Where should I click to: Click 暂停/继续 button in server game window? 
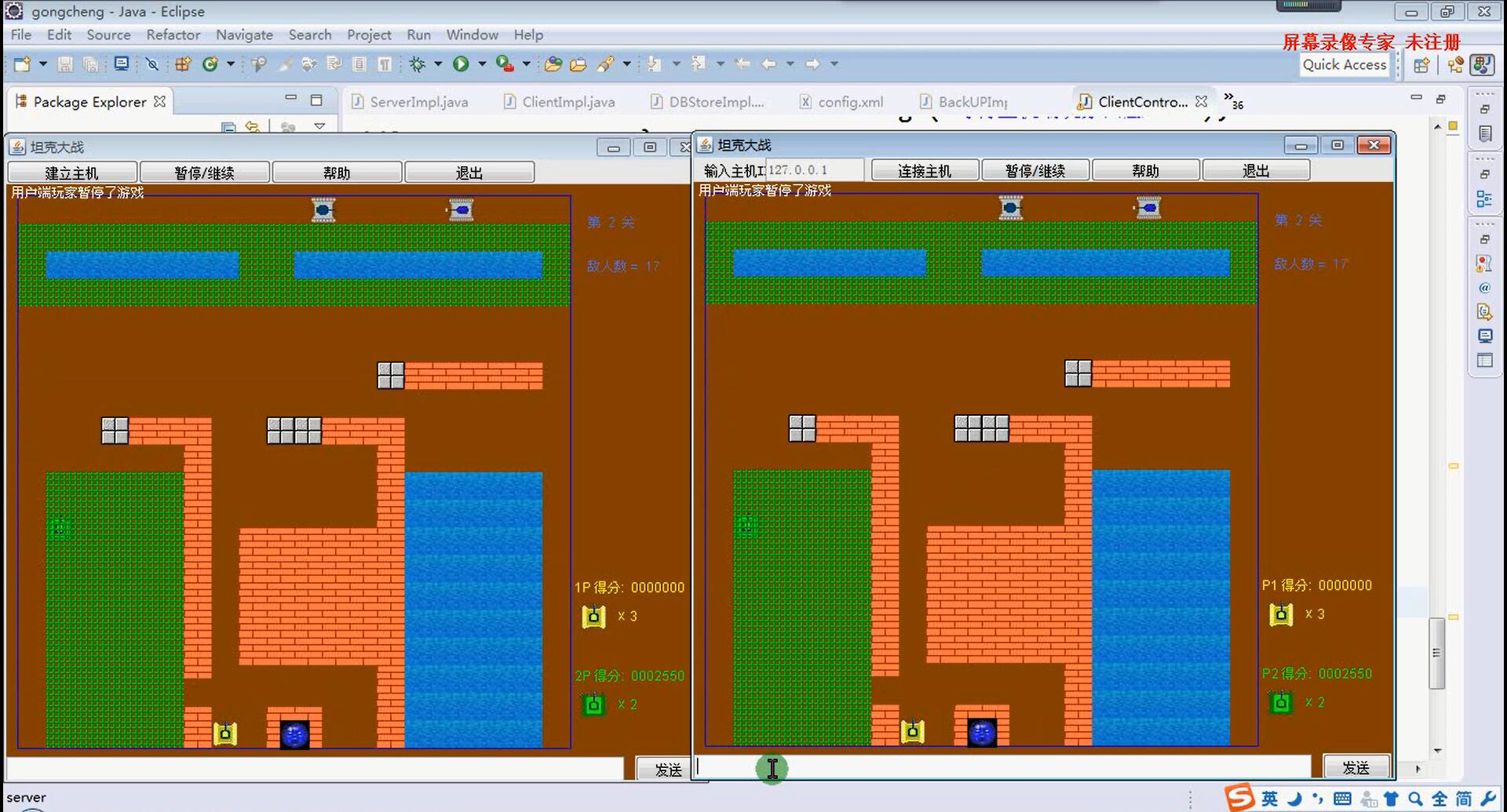tap(204, 173)
